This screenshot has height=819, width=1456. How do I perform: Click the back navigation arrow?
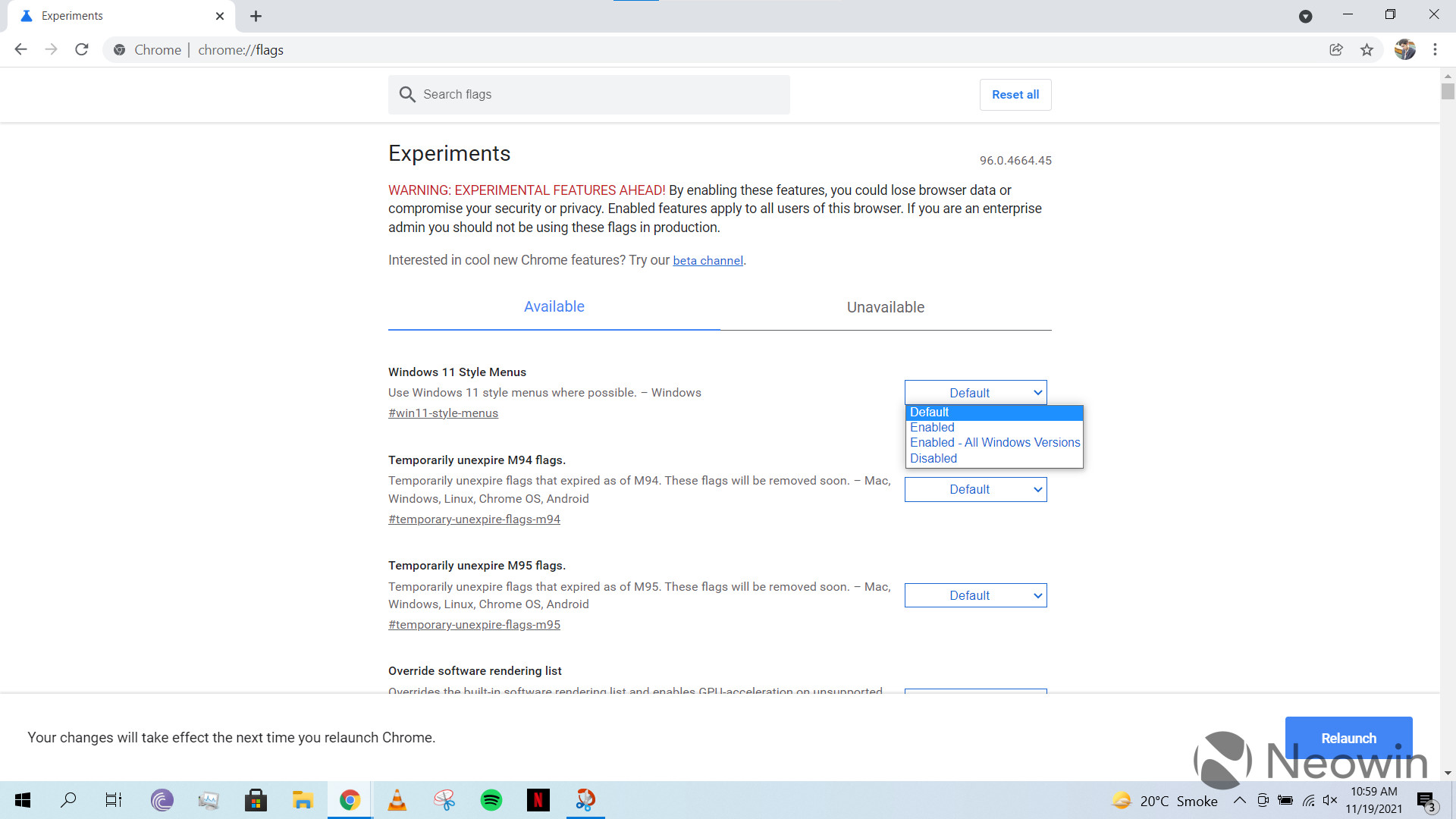point(20,49)
